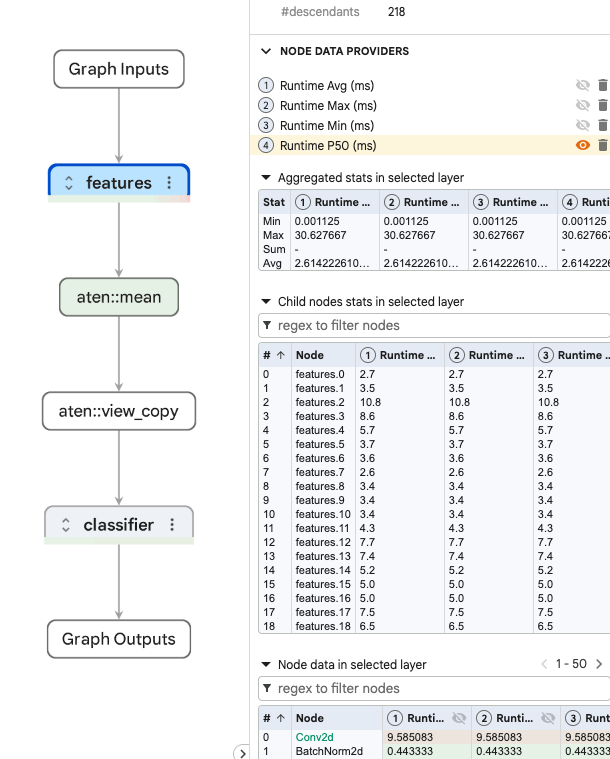
Task: Click the Conv2d node link
Action: click(315, 737)
